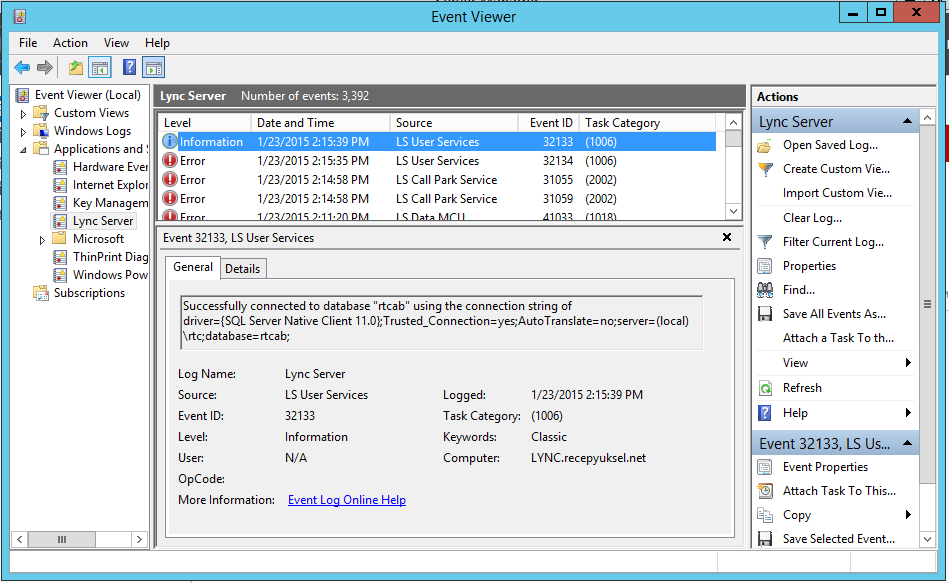Click the Hardware Events log icon
The height and width of the screenshot is (583, 949).
pyautogui.click(x=60, y=167)
